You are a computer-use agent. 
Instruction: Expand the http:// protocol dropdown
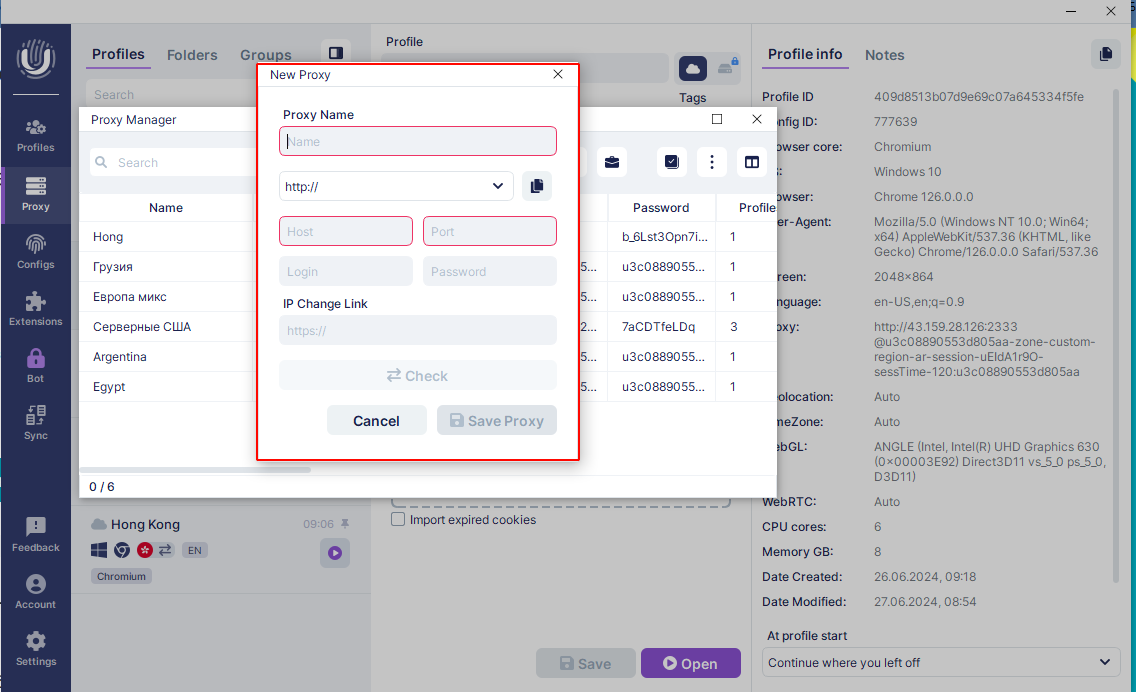pos(396,186)
